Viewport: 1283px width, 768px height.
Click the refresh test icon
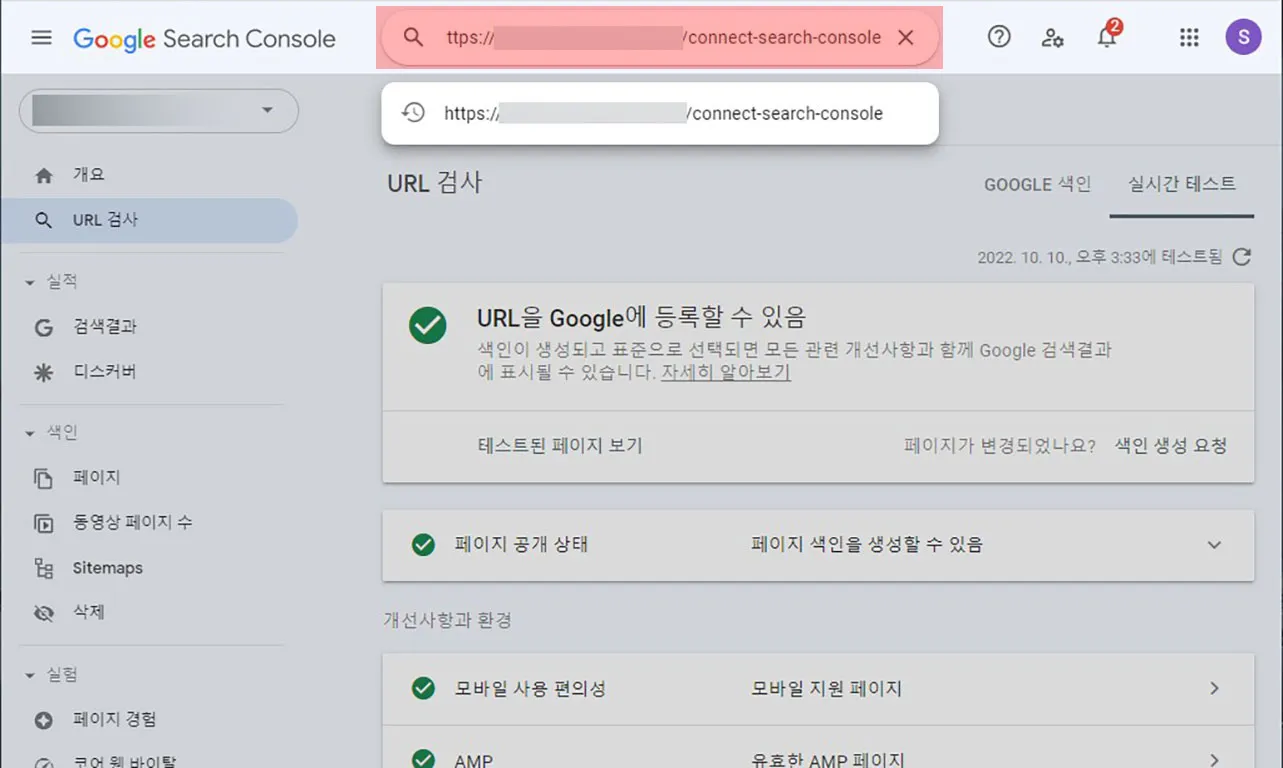1241,257
